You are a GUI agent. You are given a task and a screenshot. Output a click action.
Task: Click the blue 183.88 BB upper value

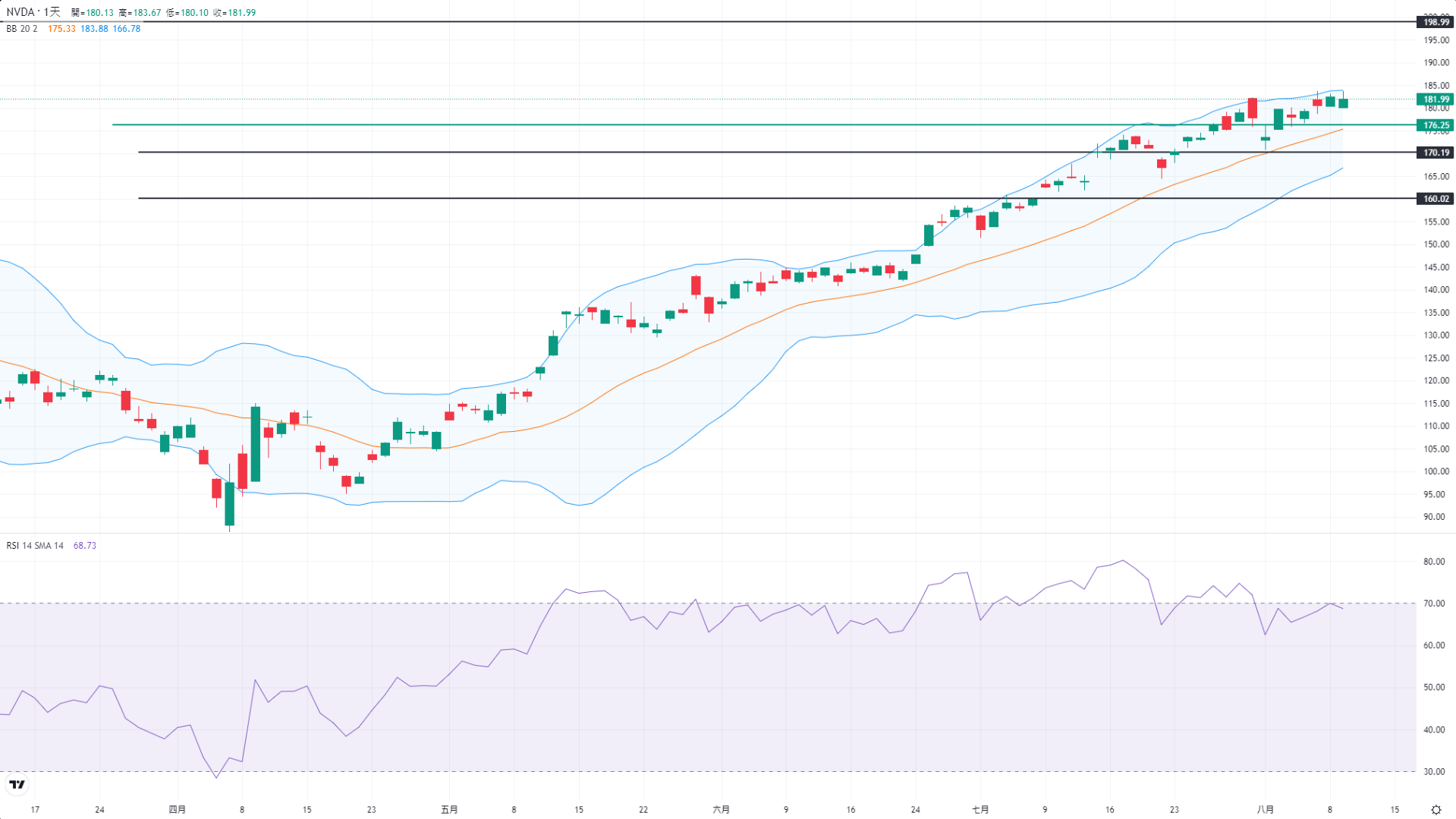94,29
